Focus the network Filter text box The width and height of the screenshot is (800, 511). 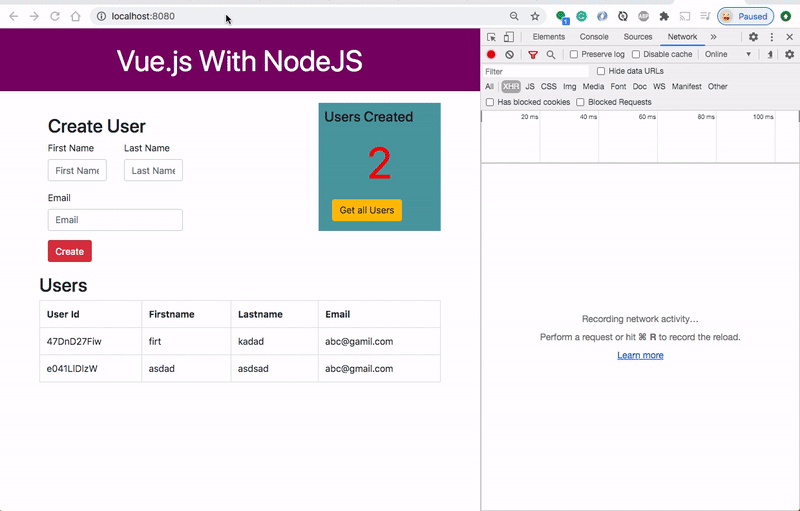536,71
